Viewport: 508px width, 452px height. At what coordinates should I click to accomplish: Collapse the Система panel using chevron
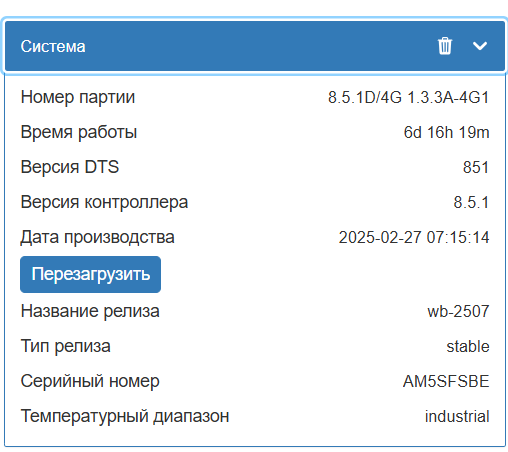pos(480,46)
